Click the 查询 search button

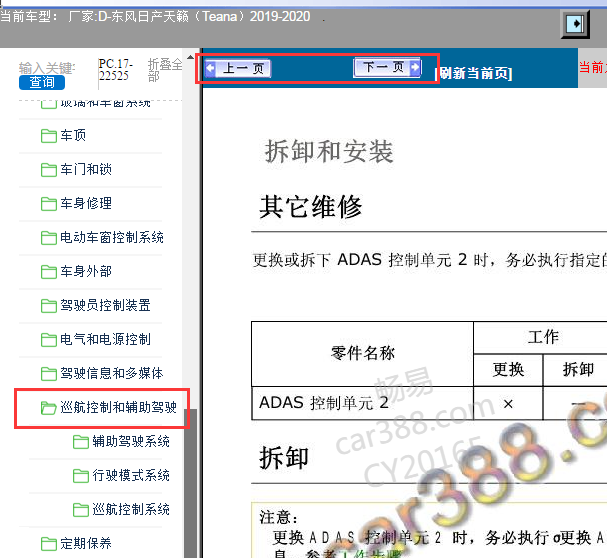[42, 82]
